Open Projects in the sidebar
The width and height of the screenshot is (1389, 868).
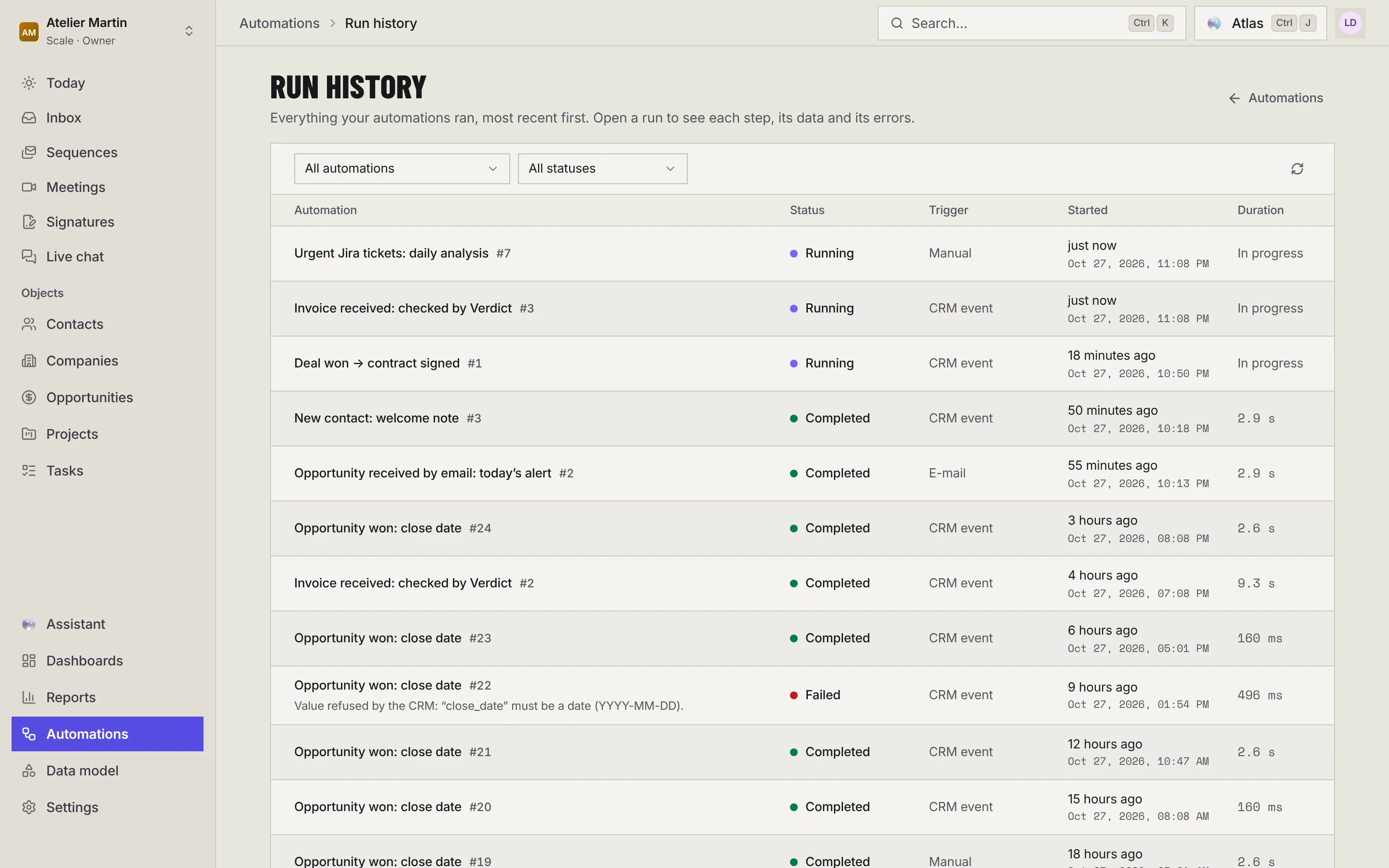pyautogui.click(x=108, y=434)
